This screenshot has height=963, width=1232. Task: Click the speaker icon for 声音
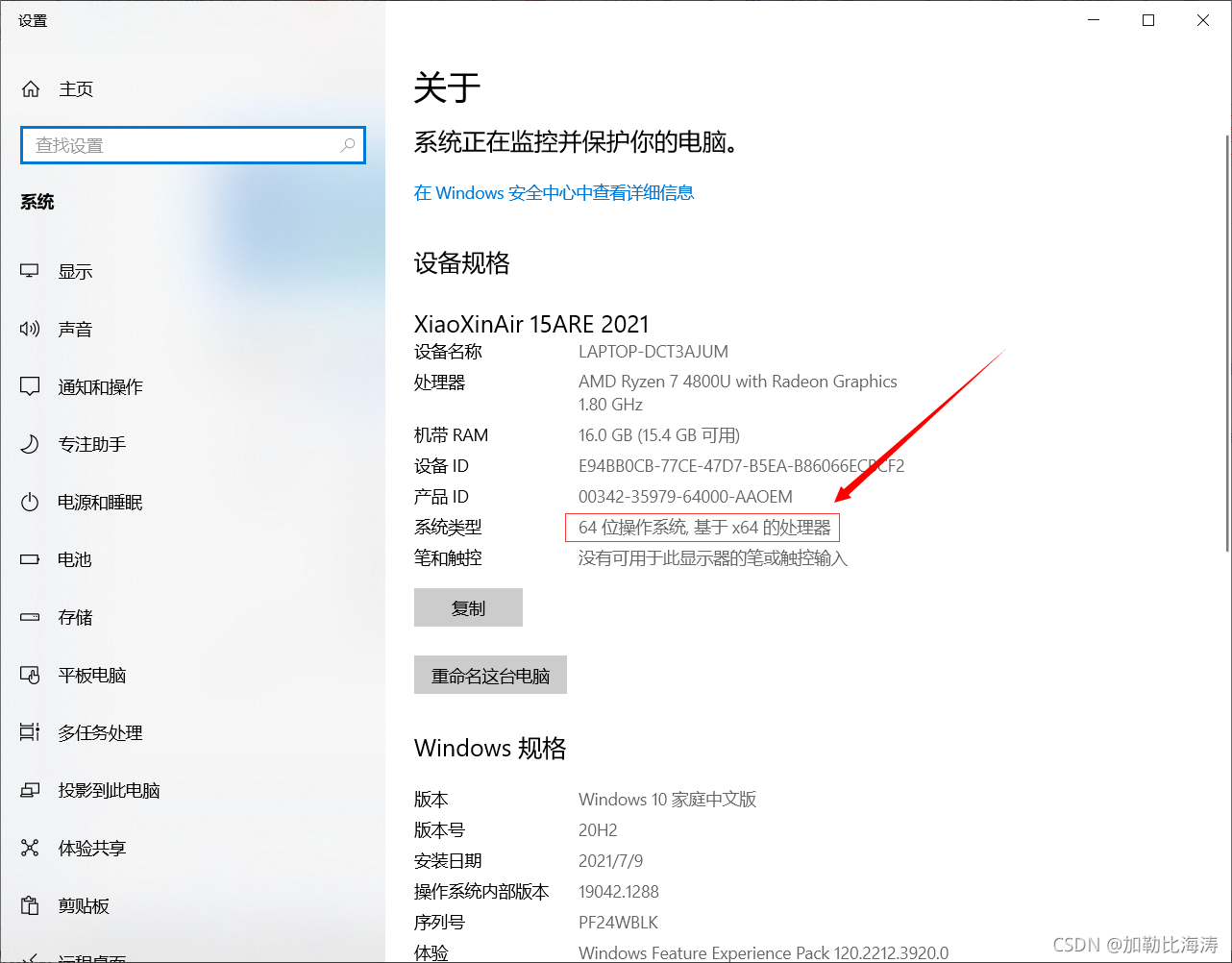coord(30,330)
